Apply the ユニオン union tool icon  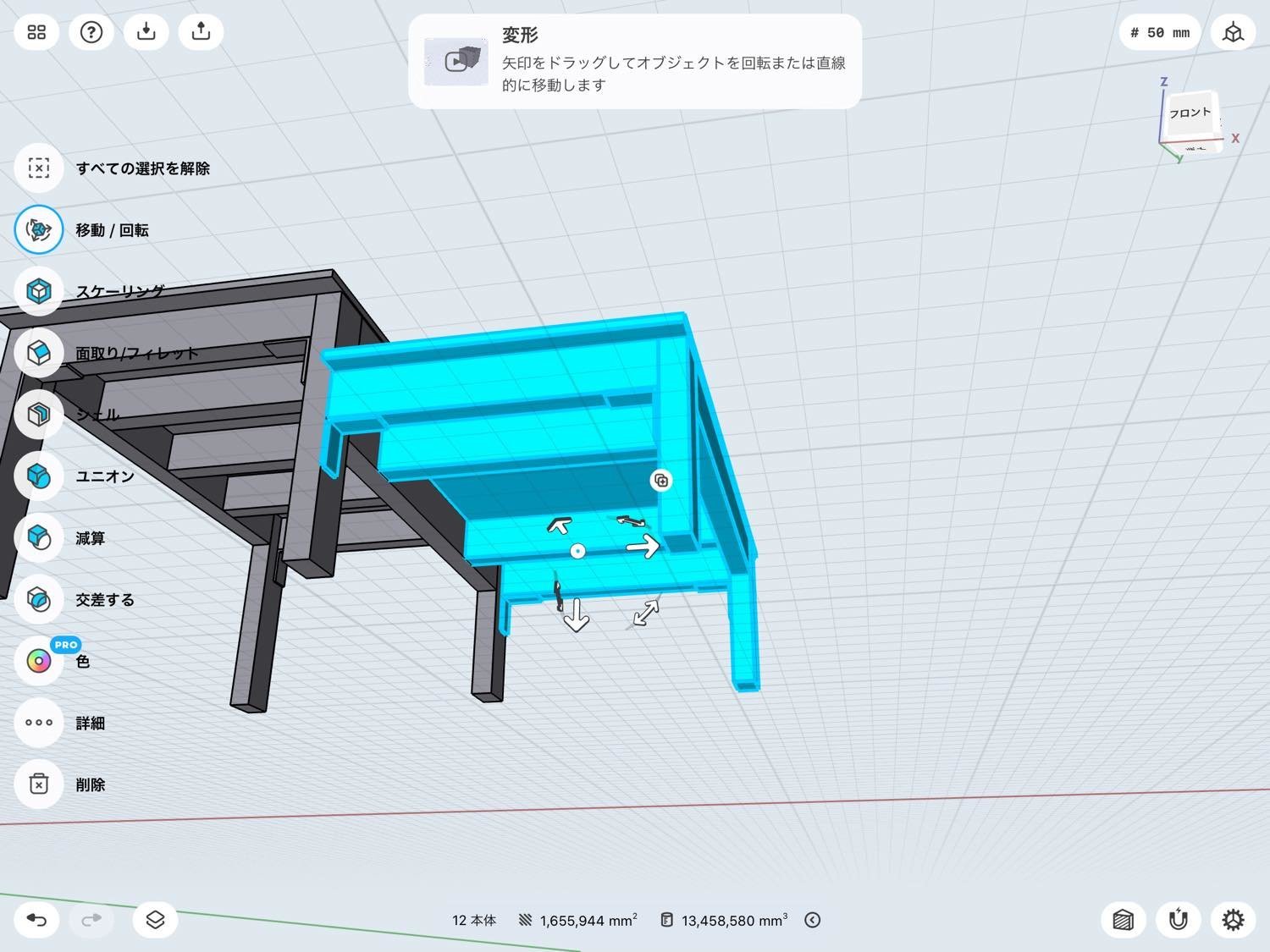pos(39,476)
